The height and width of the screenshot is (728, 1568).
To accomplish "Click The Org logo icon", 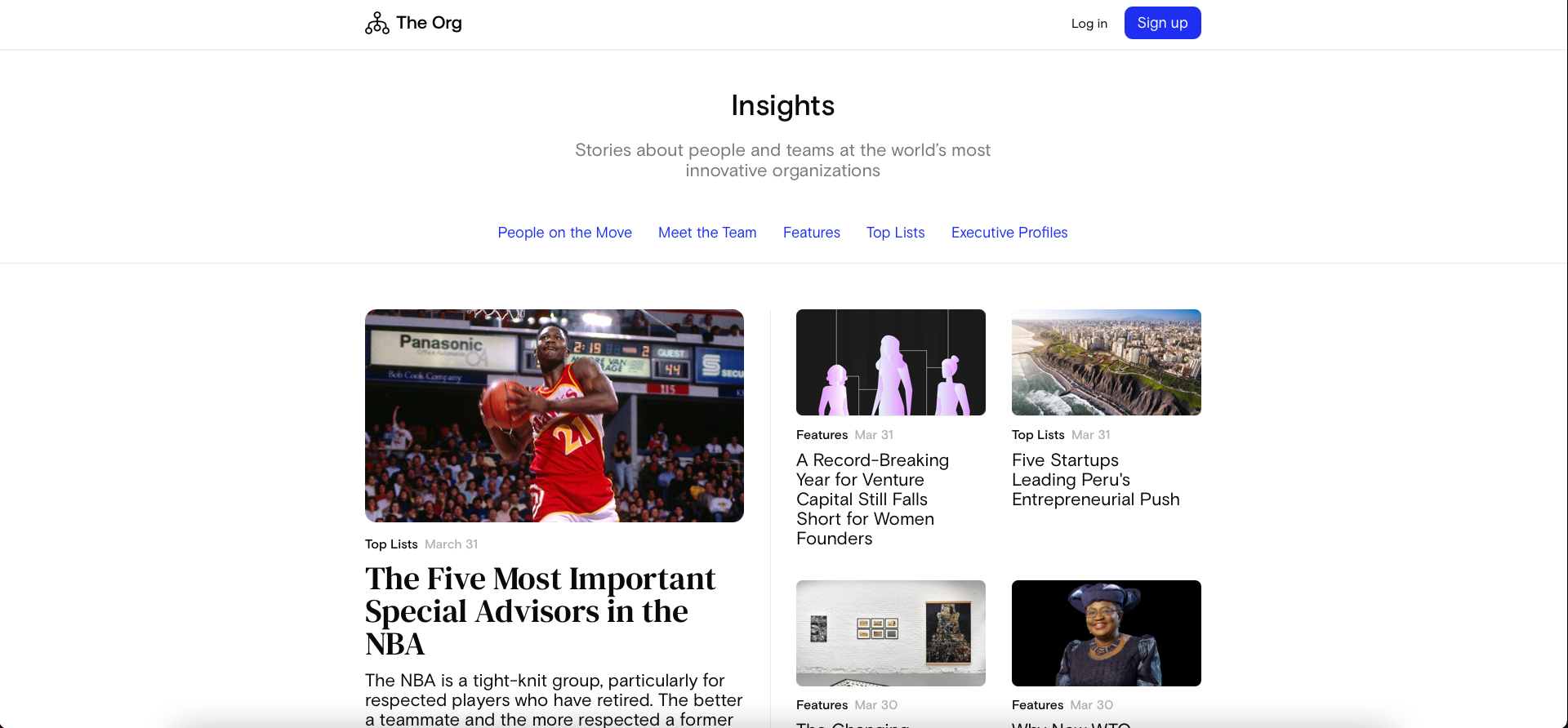I will pos(376,23).
